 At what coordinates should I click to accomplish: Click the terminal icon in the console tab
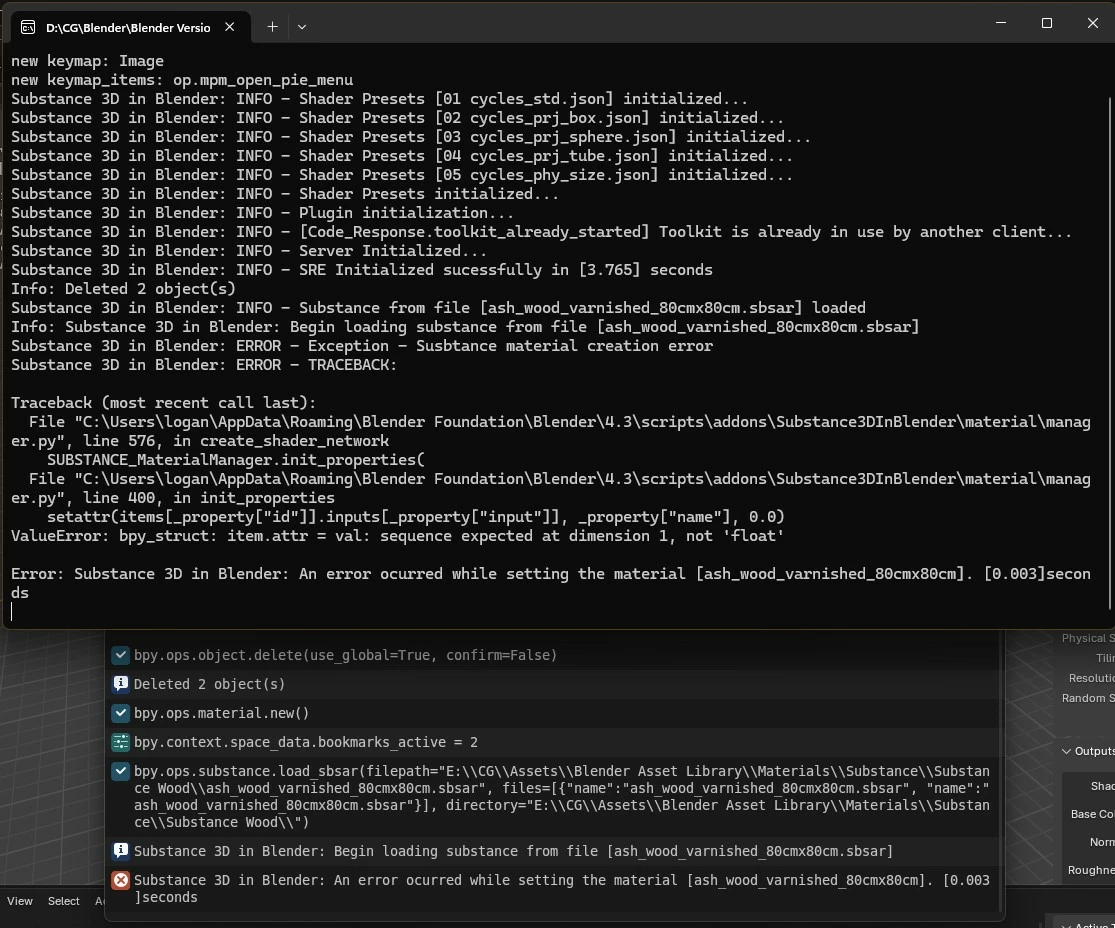coord(28,27)
